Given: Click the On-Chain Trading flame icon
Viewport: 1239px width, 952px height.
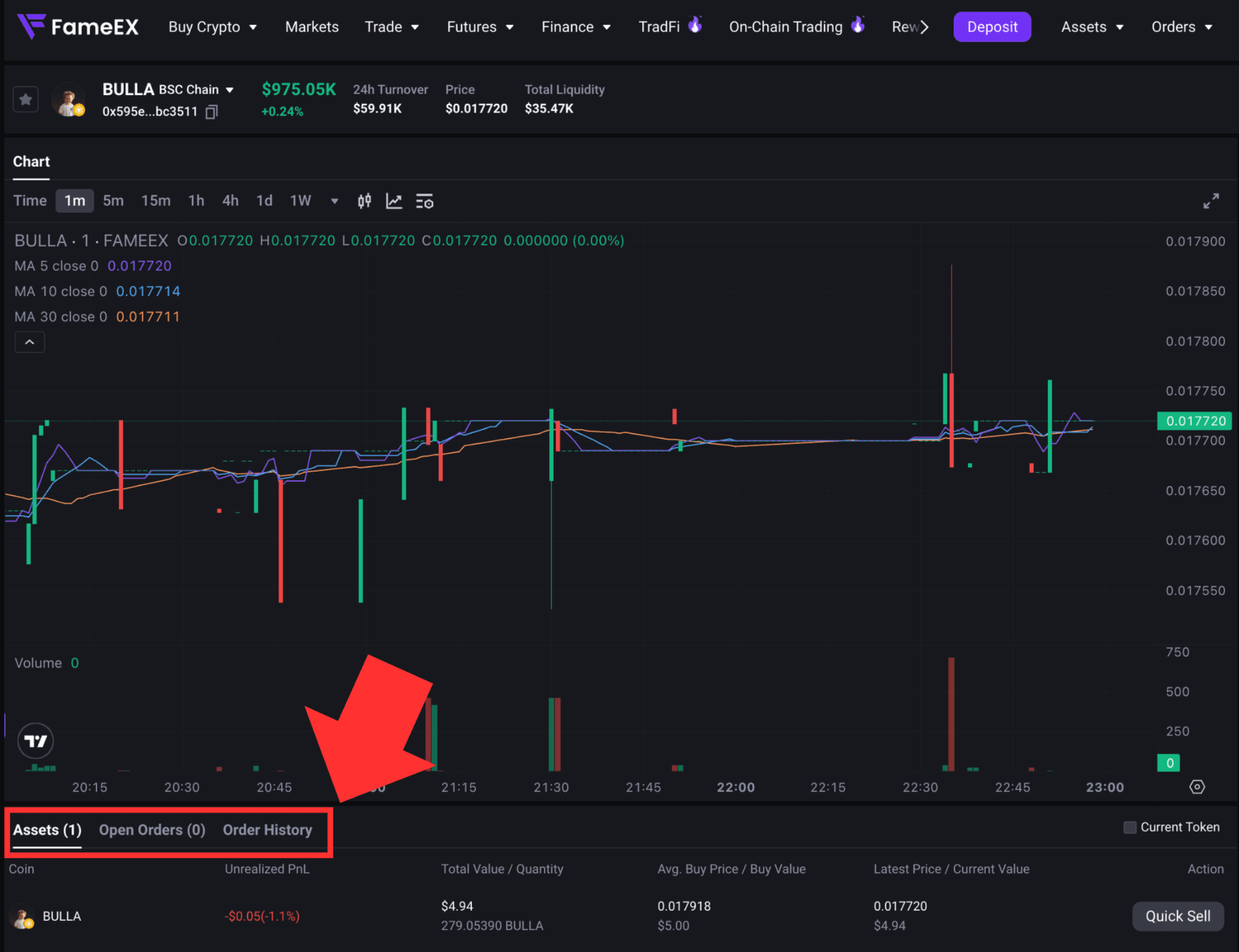Looking at the screenshot, I should 857,25.
